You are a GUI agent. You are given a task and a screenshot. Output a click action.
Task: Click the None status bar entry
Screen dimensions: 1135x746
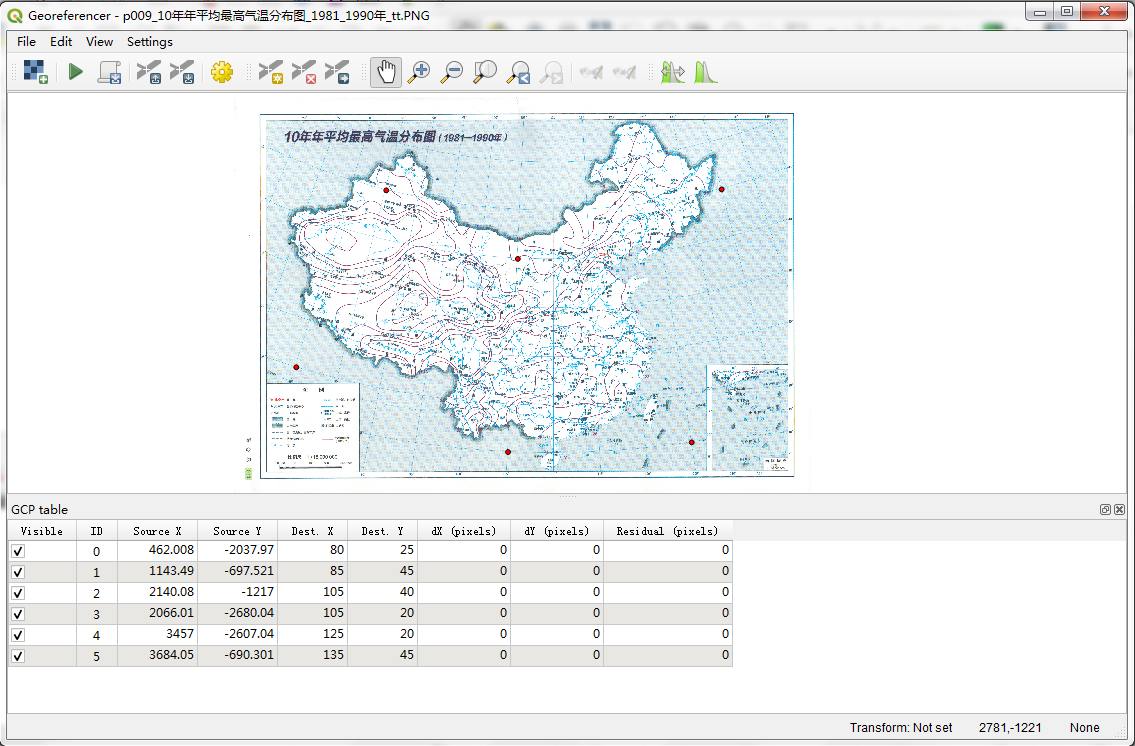tap(1084, 728)
